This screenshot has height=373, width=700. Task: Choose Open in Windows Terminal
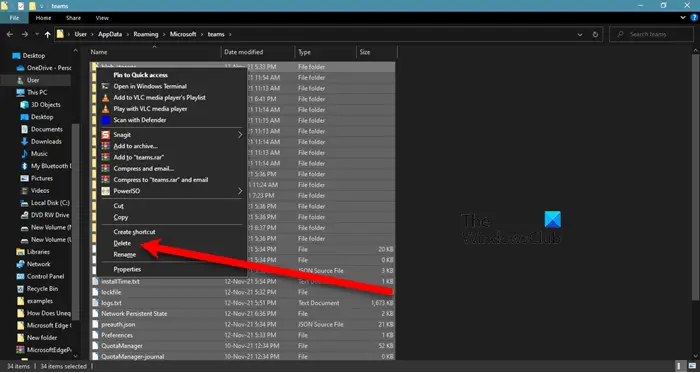[172, 86]
